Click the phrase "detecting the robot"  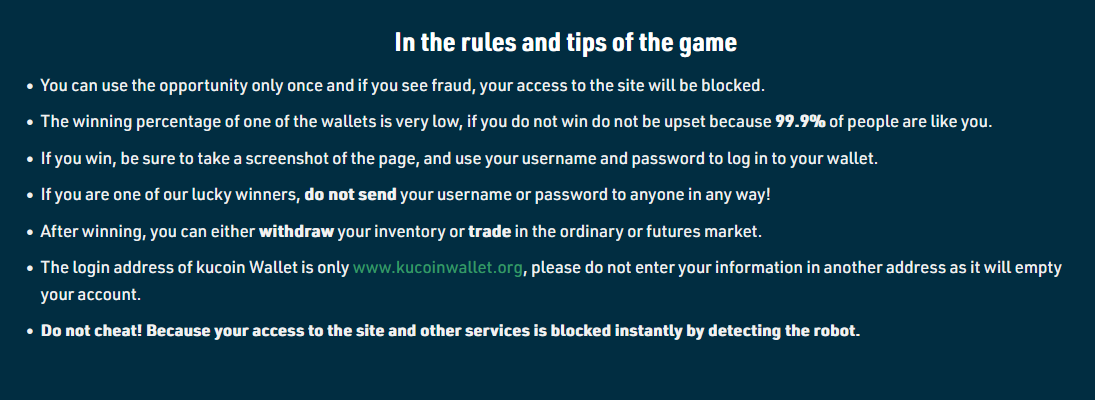(x=782, y=330)
